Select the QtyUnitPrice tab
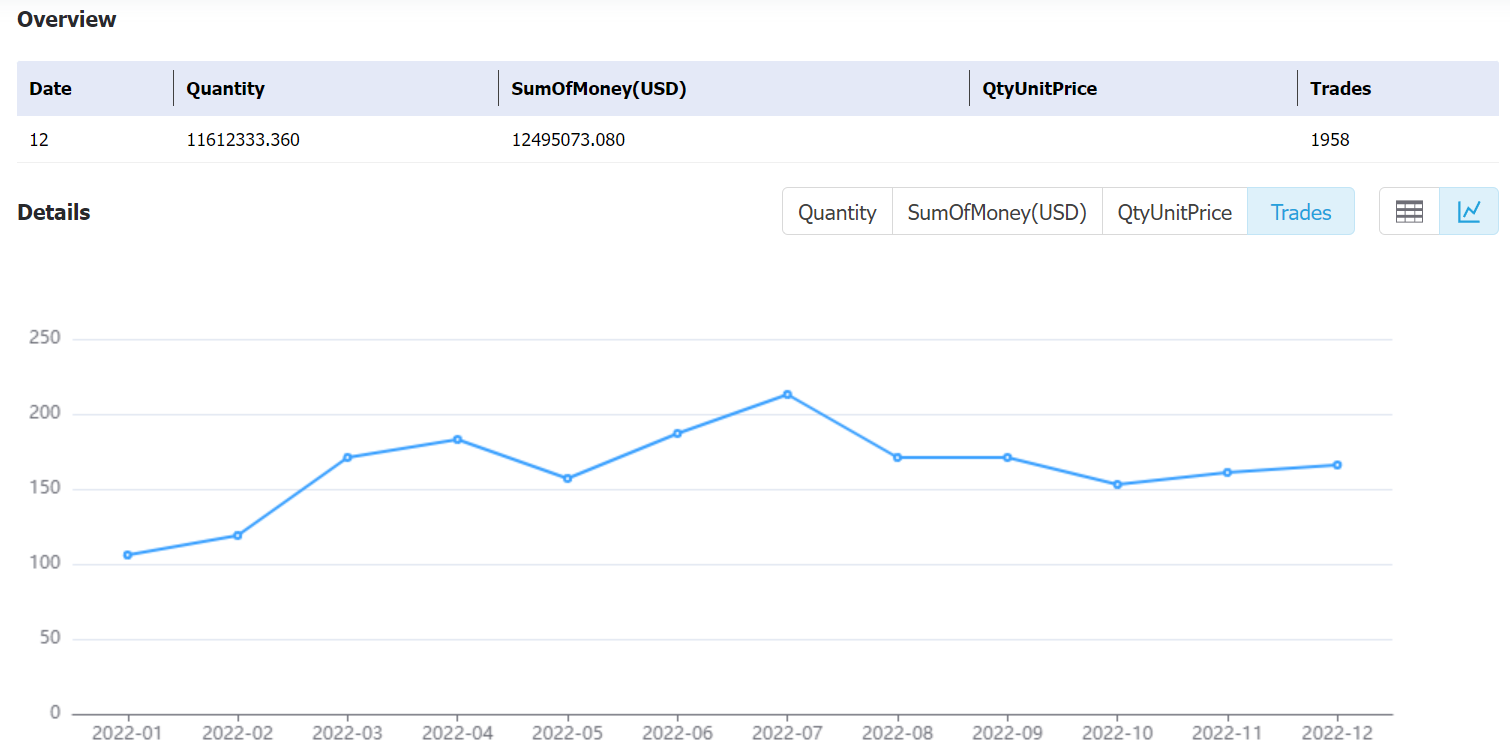Image resolution: width=1510 pixels, height=756 pixels. pyautogui.click(x=1174, y=212)
